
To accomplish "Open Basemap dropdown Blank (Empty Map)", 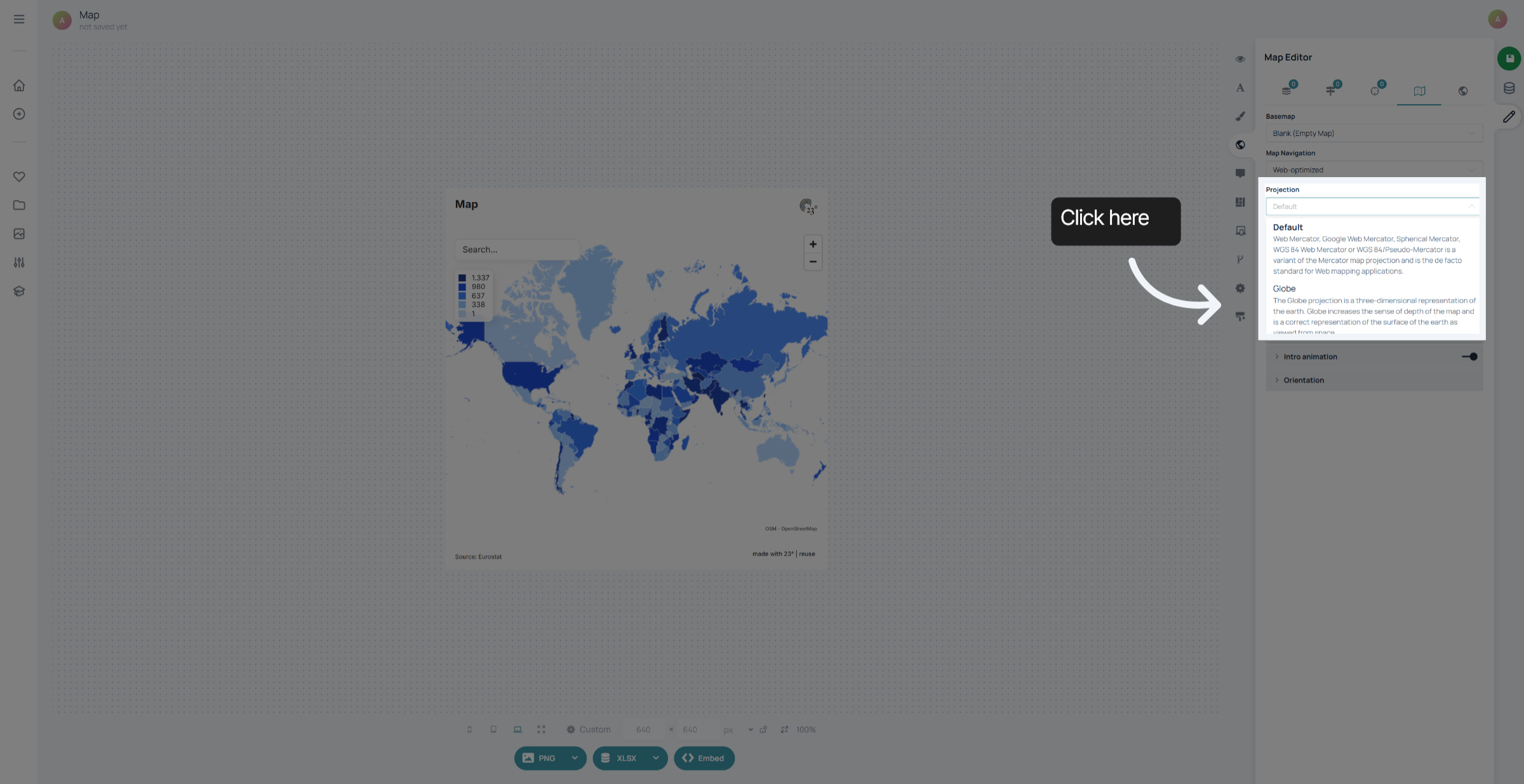I will [x=1374, y=133].
